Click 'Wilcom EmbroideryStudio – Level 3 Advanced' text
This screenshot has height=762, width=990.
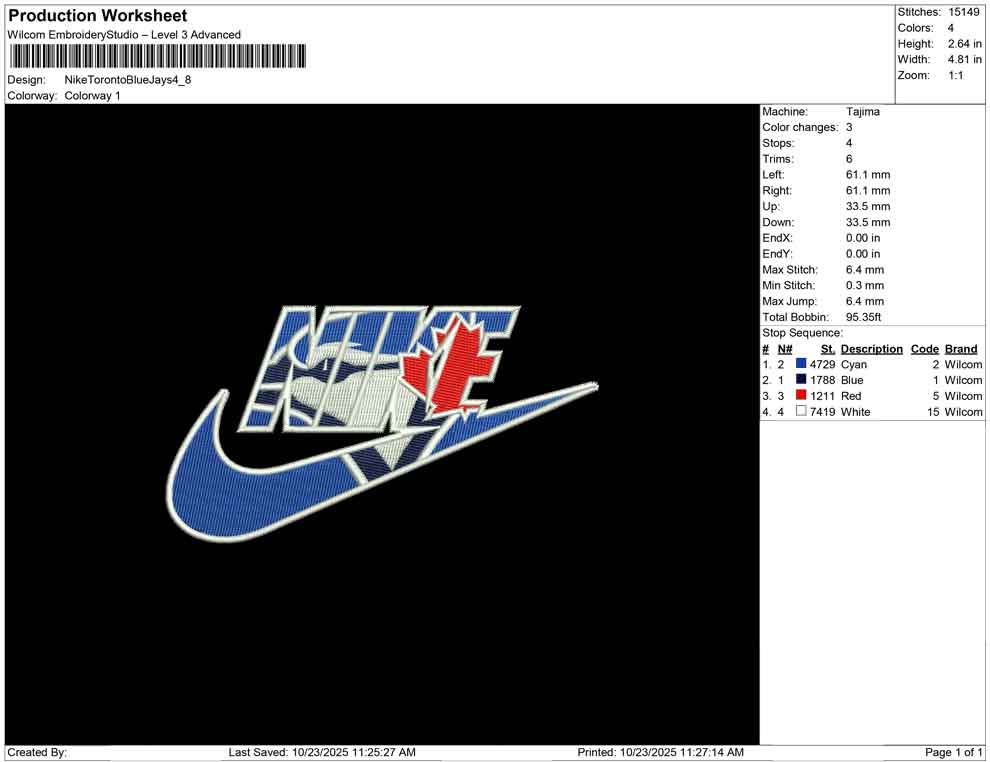click(124, 35)
